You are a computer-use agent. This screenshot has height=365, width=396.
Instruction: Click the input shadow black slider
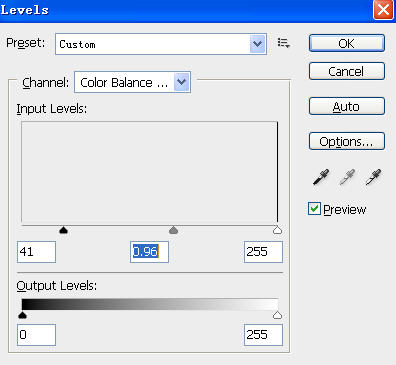pos(63,230)
